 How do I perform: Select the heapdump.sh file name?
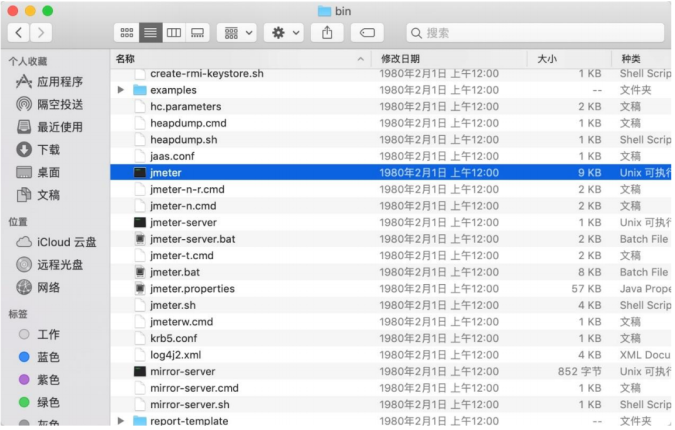pos(183,139)
